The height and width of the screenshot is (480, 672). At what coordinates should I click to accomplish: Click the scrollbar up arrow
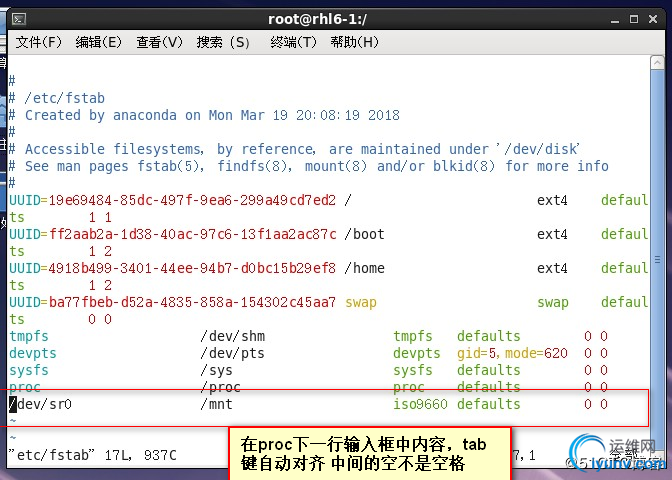657,63
